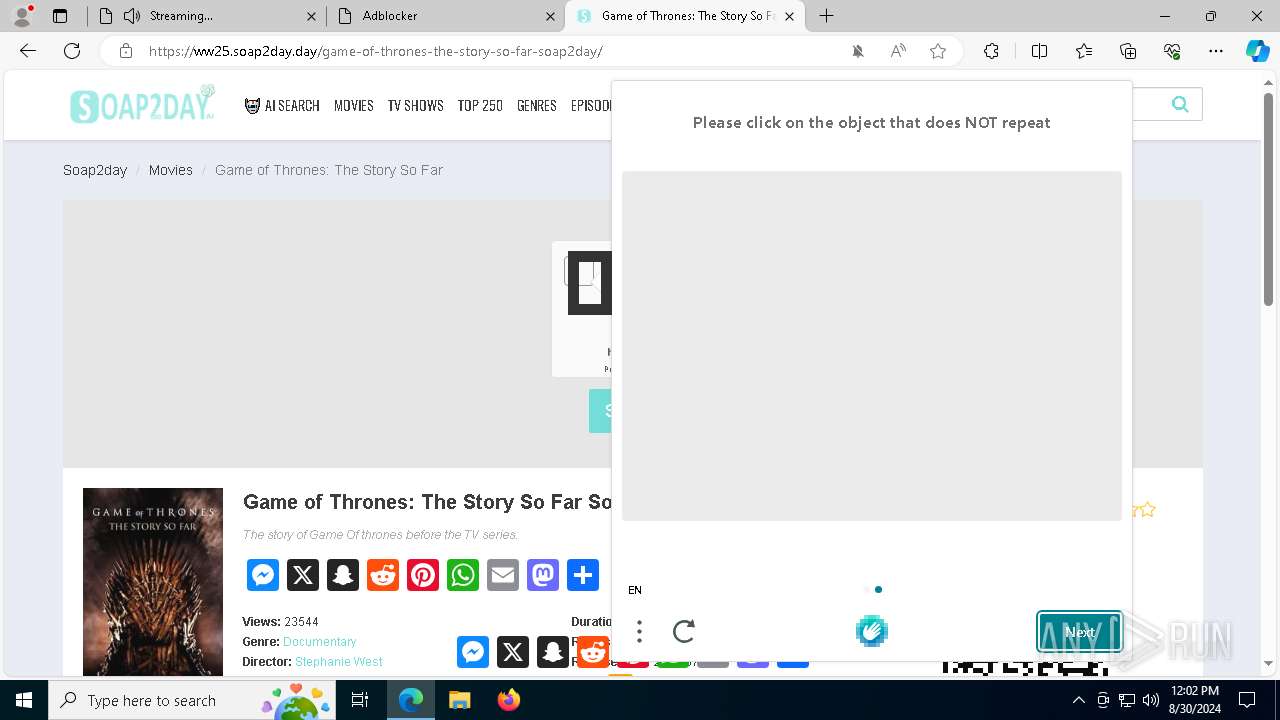The height and width of the screenshot is (720, 1280).
Task: Open the GENRES menu item
Action: (x=537, y=105)
